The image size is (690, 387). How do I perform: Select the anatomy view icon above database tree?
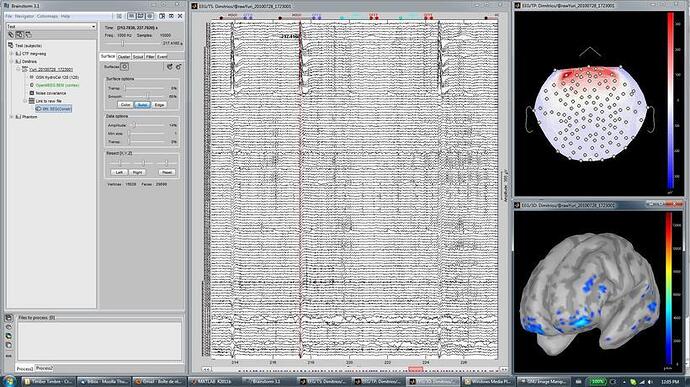[x=11, y=35]
